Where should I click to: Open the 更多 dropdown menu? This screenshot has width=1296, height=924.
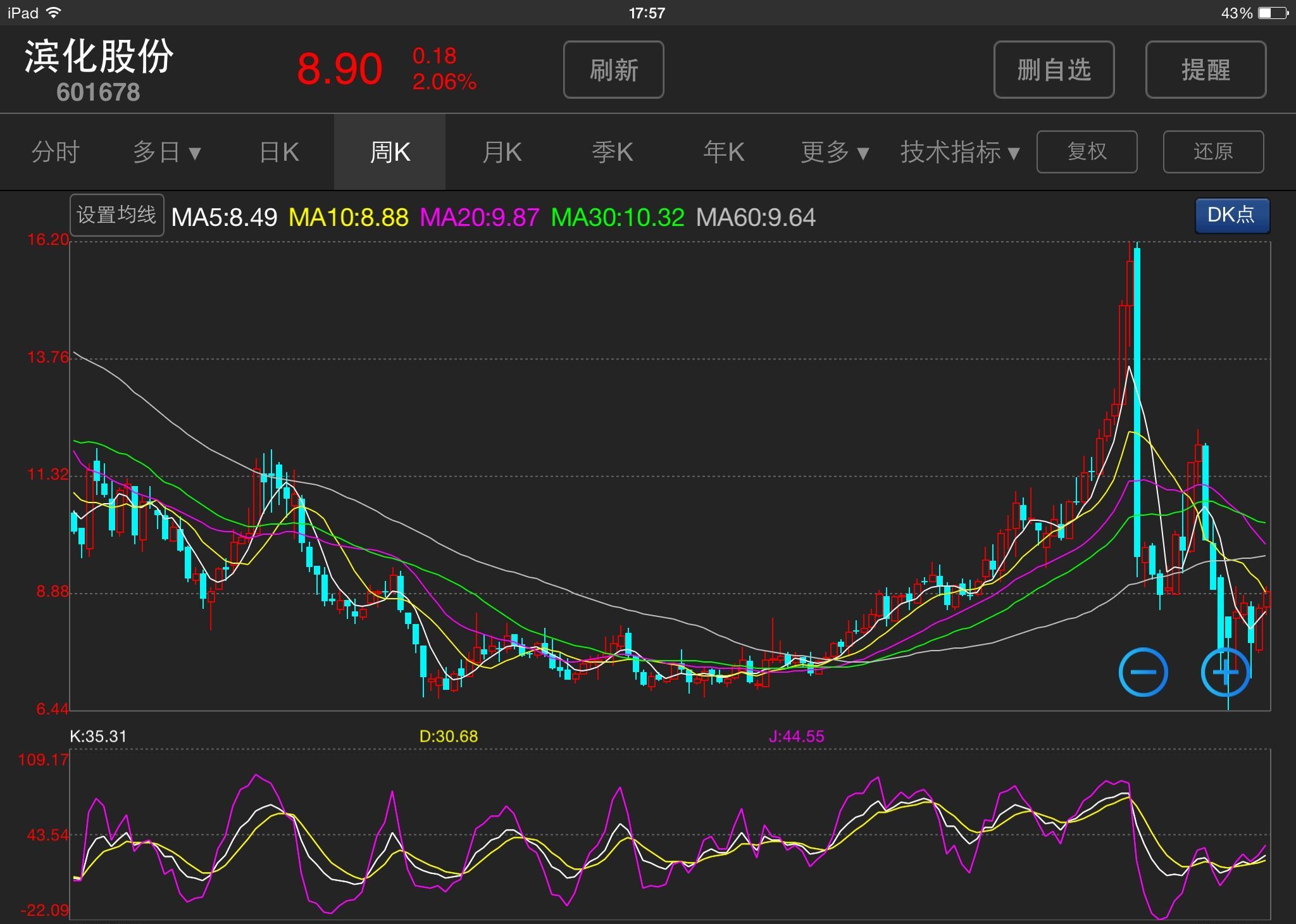[835, 153]
